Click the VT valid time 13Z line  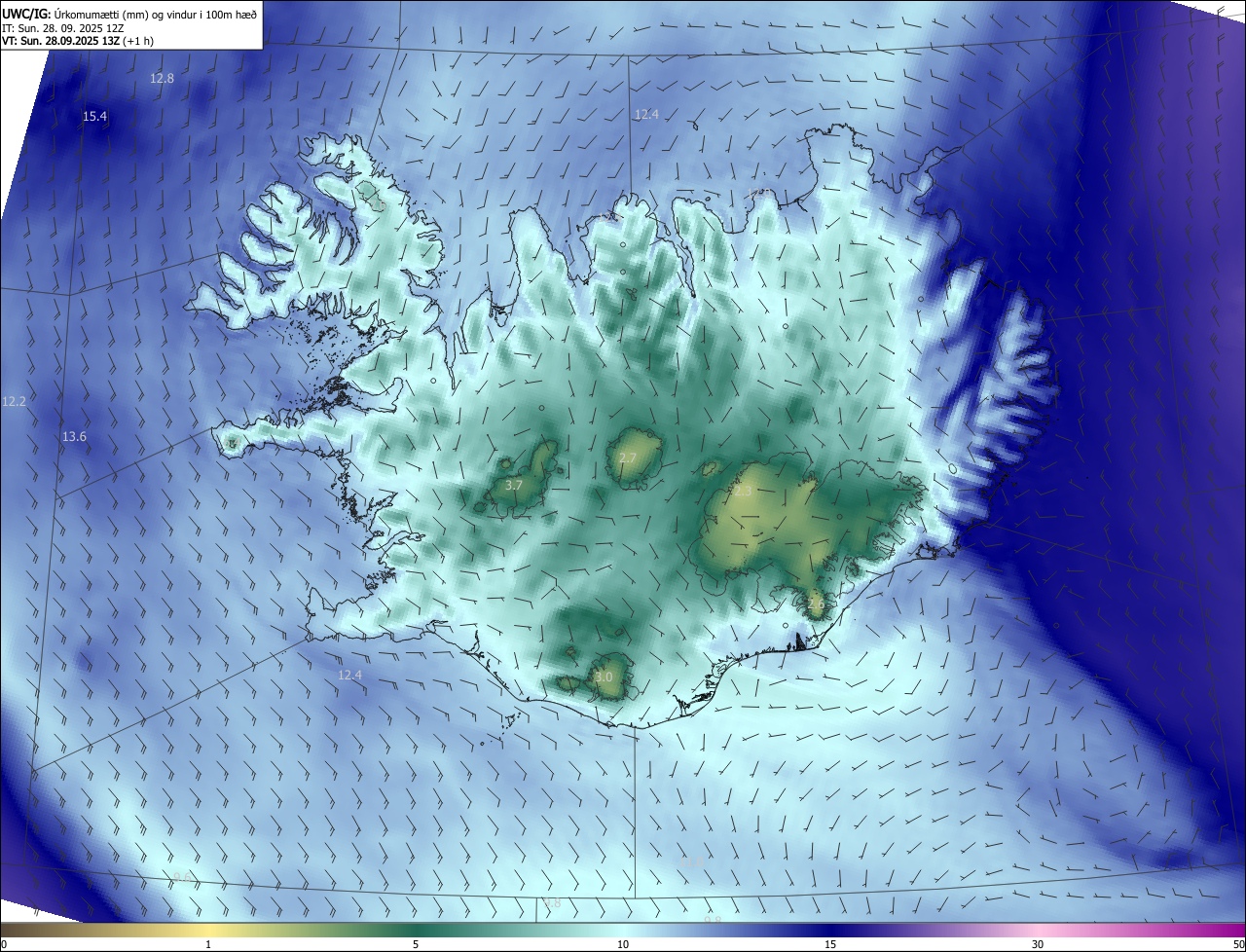pyautogui.click(x=77, y=41)
